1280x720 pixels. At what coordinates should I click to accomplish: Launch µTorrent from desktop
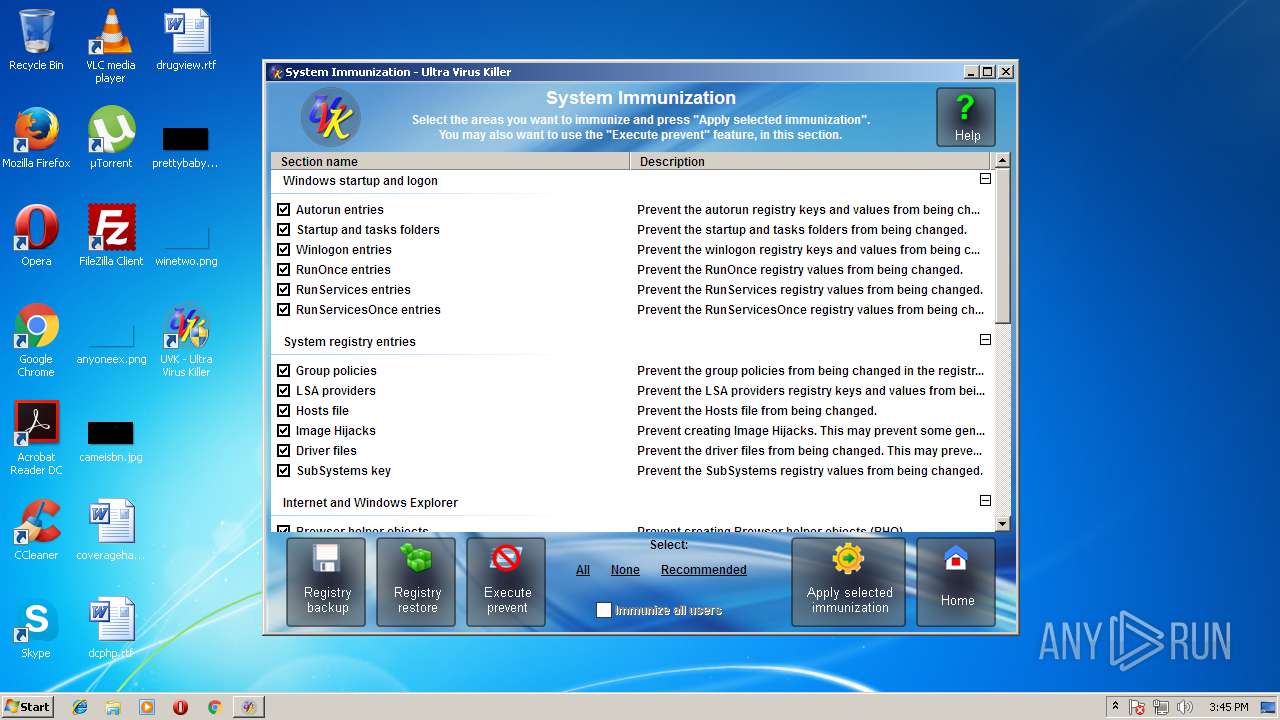(x=111, y=138)
